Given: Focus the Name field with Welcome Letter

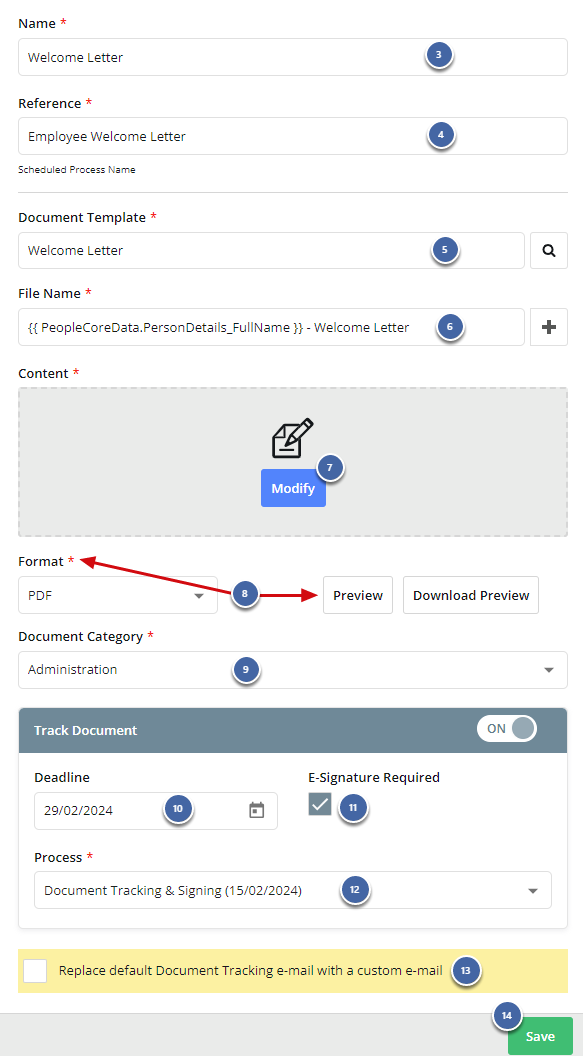Looking at the screenshot, I should tap(293, 57).
